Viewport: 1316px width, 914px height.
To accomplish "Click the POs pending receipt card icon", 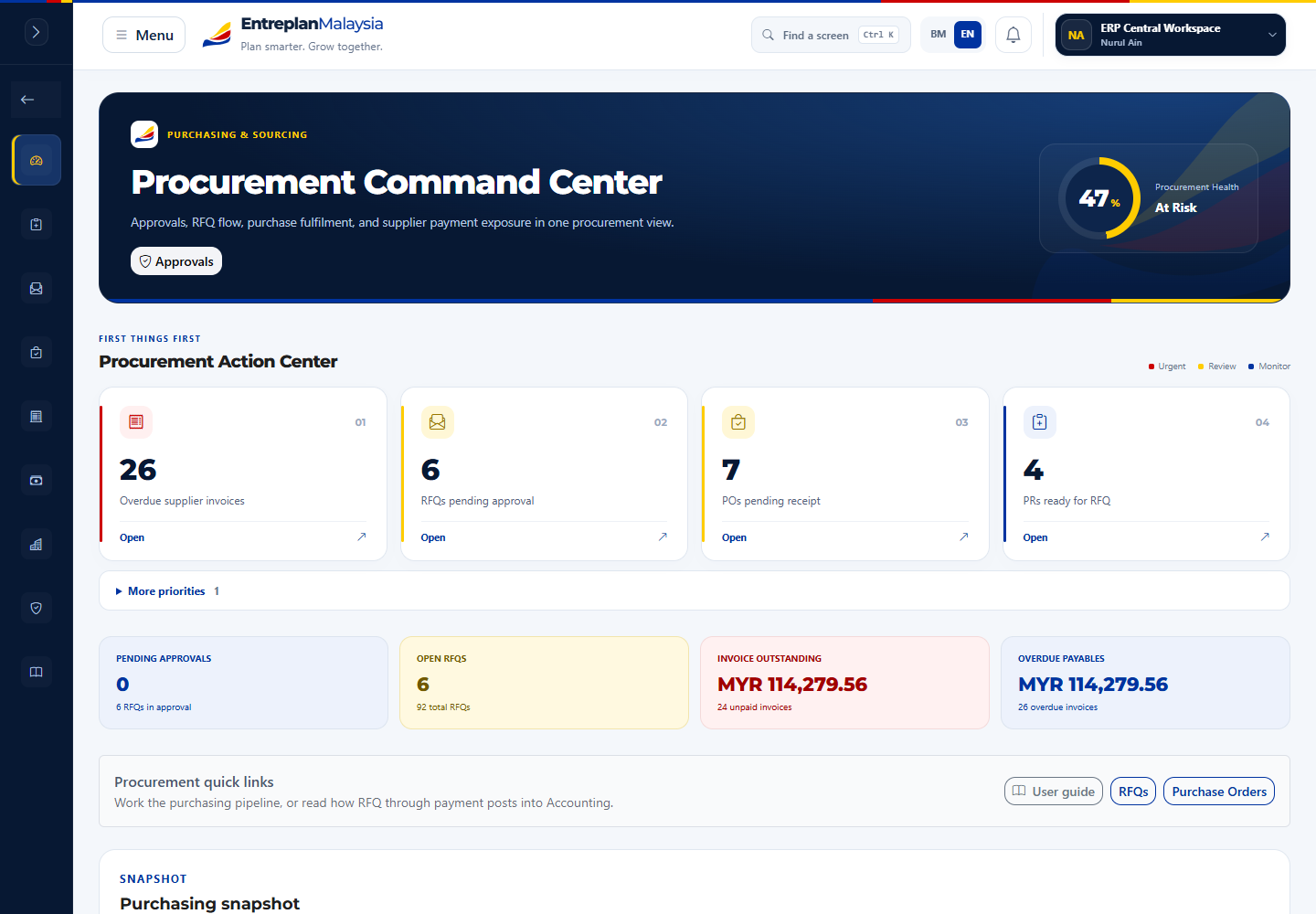I will [738, 422].
